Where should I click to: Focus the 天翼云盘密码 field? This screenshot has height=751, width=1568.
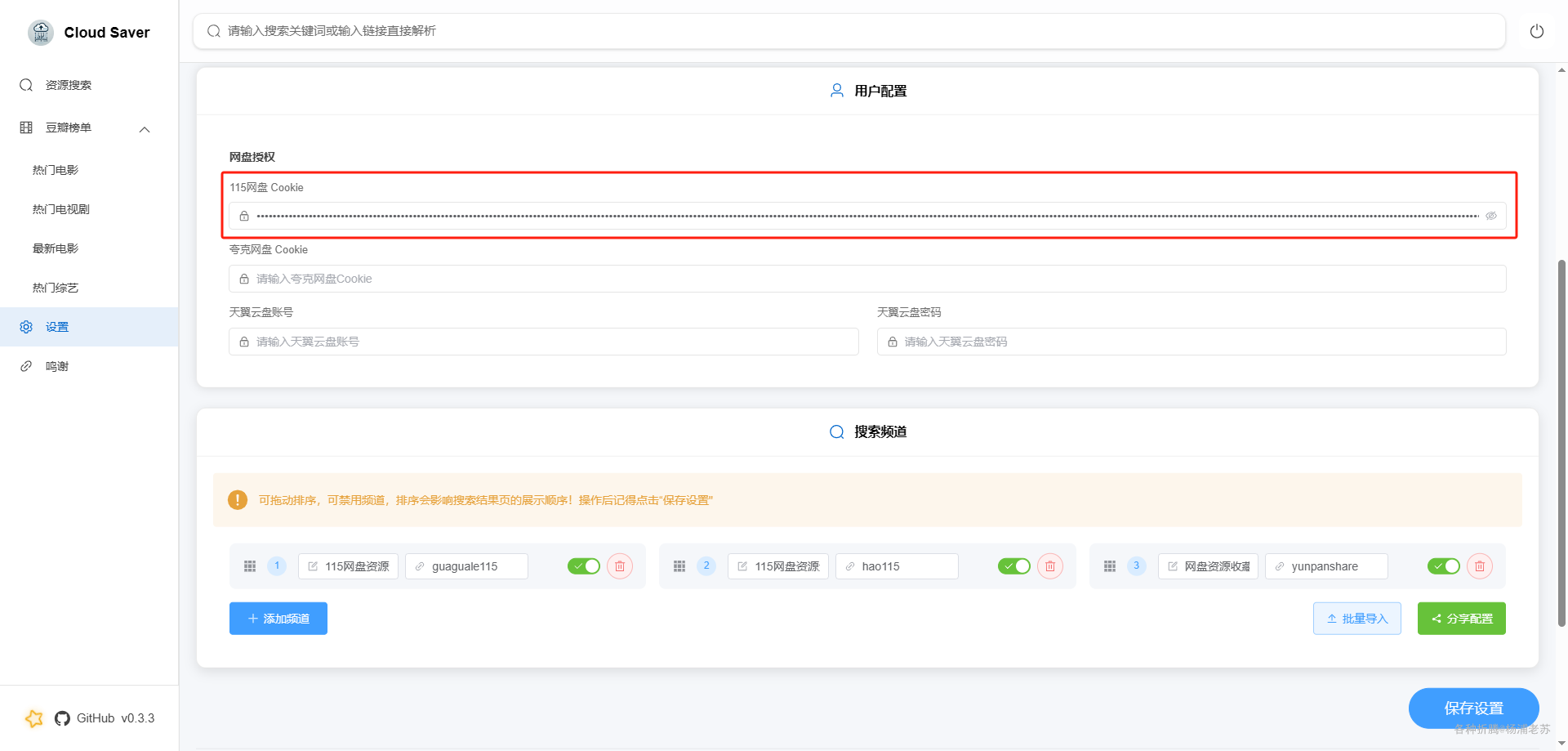tap(1192, 342)
